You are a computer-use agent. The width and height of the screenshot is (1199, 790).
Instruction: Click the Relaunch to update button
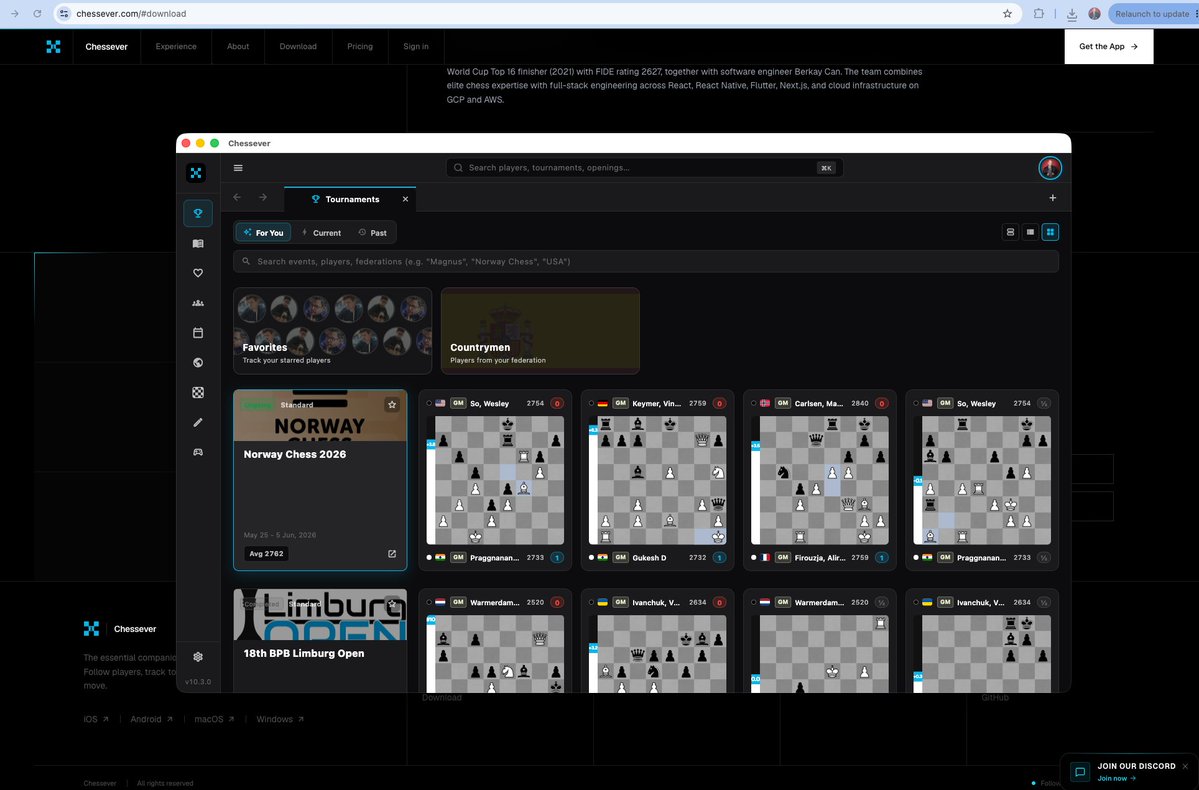[x=1154, y=14]
